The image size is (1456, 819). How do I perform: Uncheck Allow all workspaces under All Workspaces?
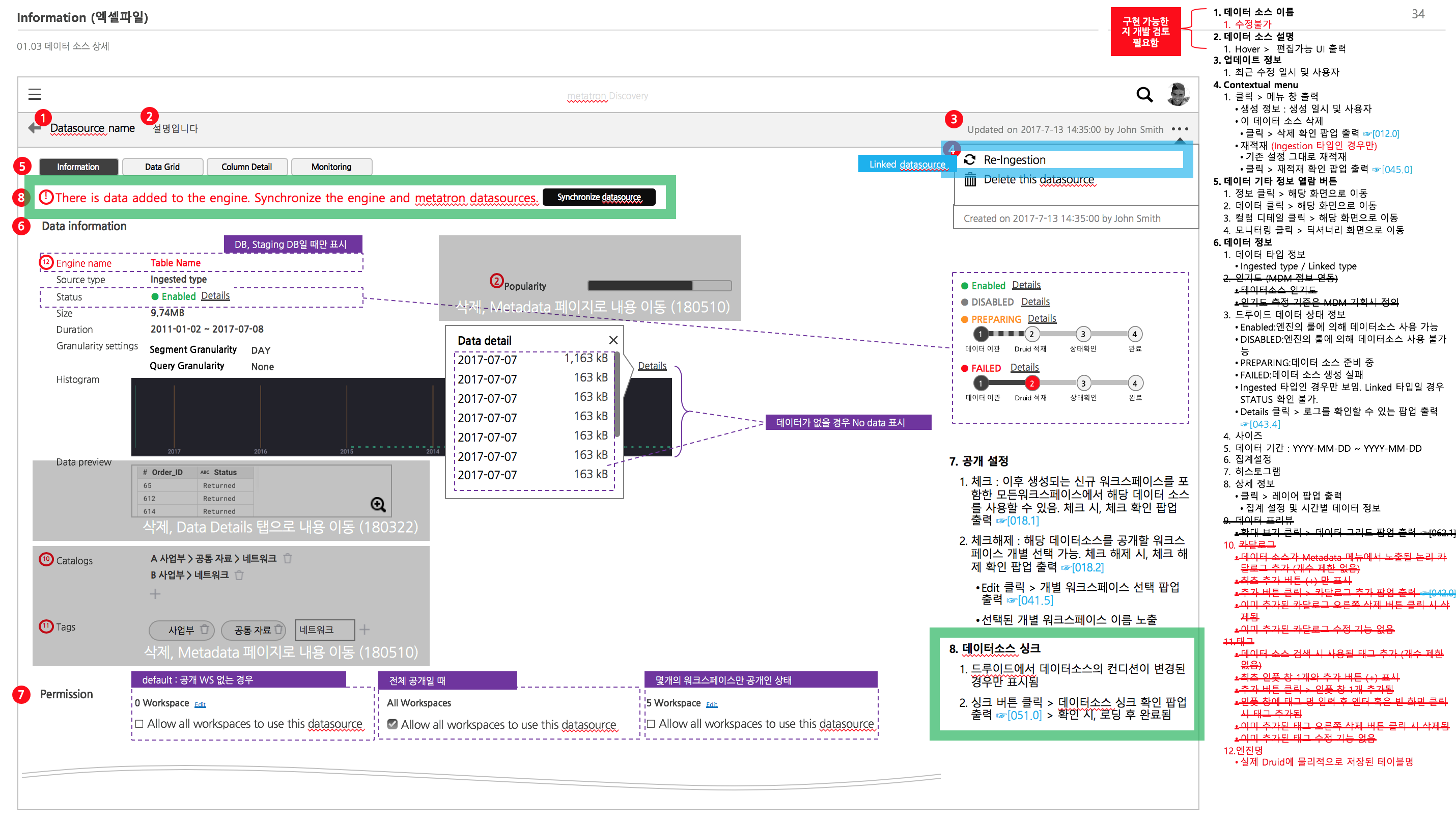tap(393, 724)
